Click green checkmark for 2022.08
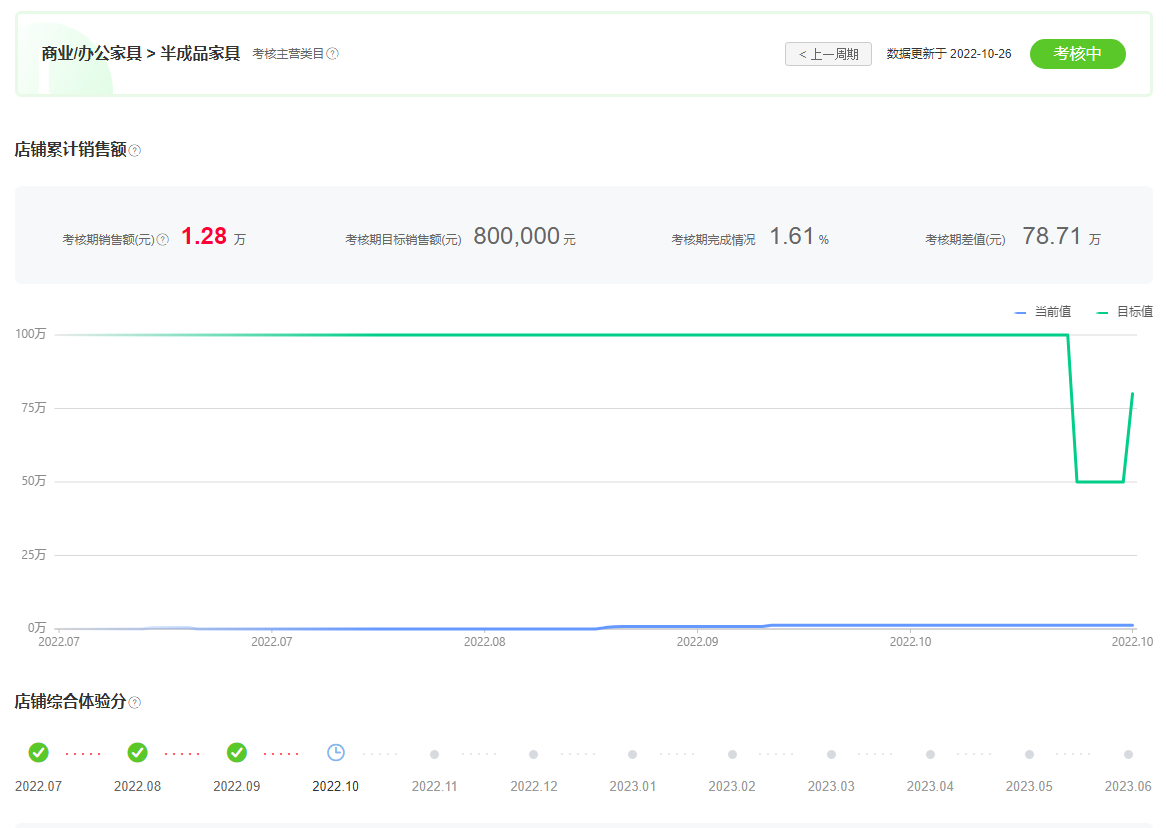The height and width of the screenshot is (828, 1166). pyautogui.click(x=138, y=753)
